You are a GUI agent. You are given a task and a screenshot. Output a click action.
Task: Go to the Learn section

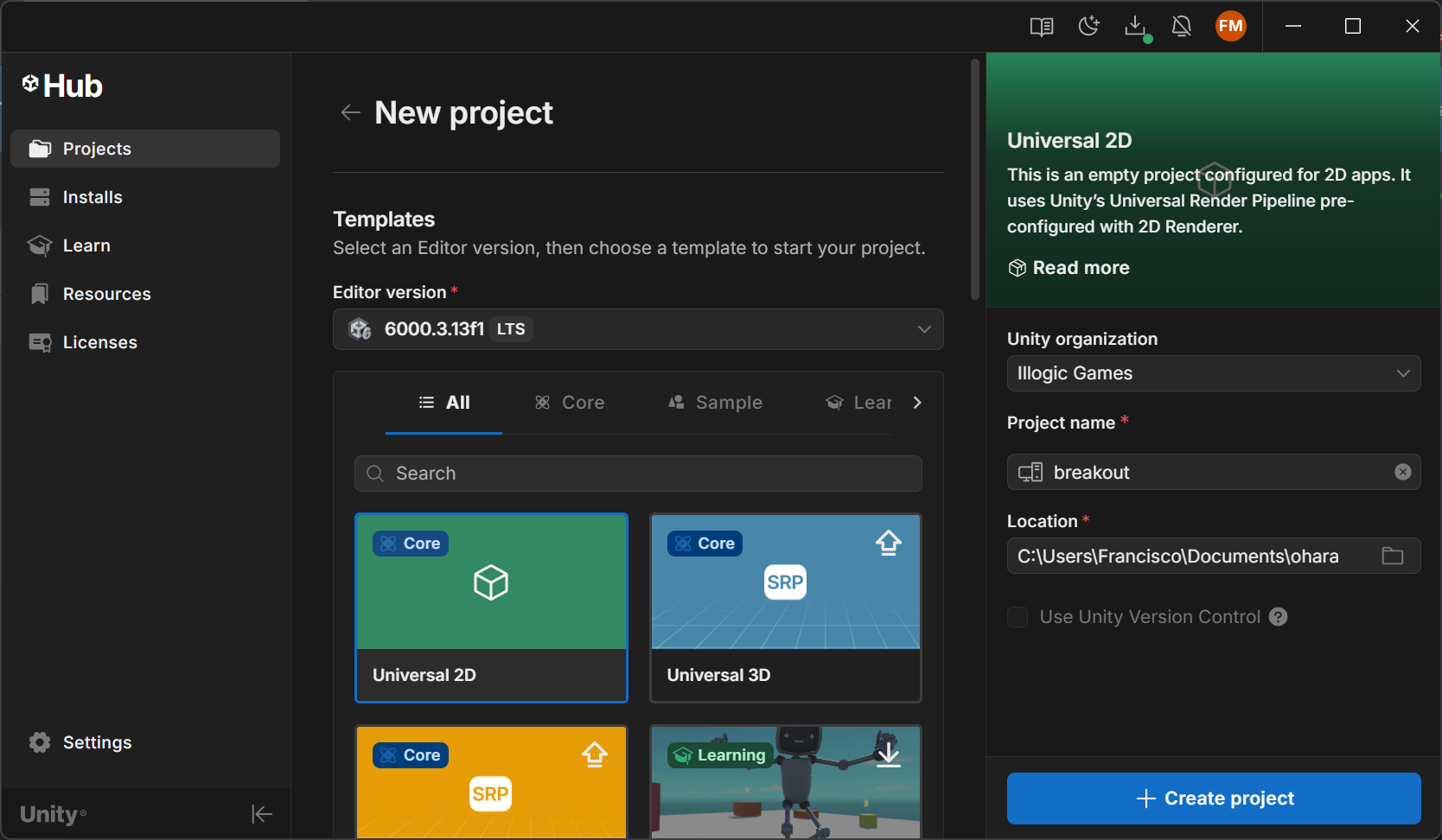pyautogui.click(x=145, y=245)
